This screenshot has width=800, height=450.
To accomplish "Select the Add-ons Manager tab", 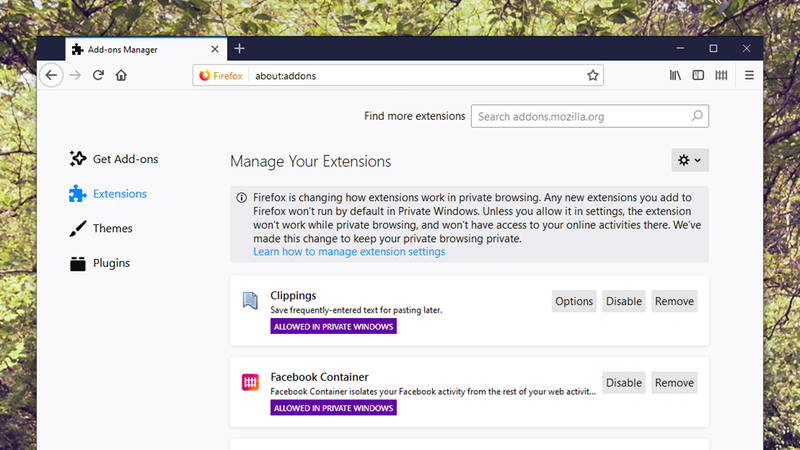I will [146, 49].
